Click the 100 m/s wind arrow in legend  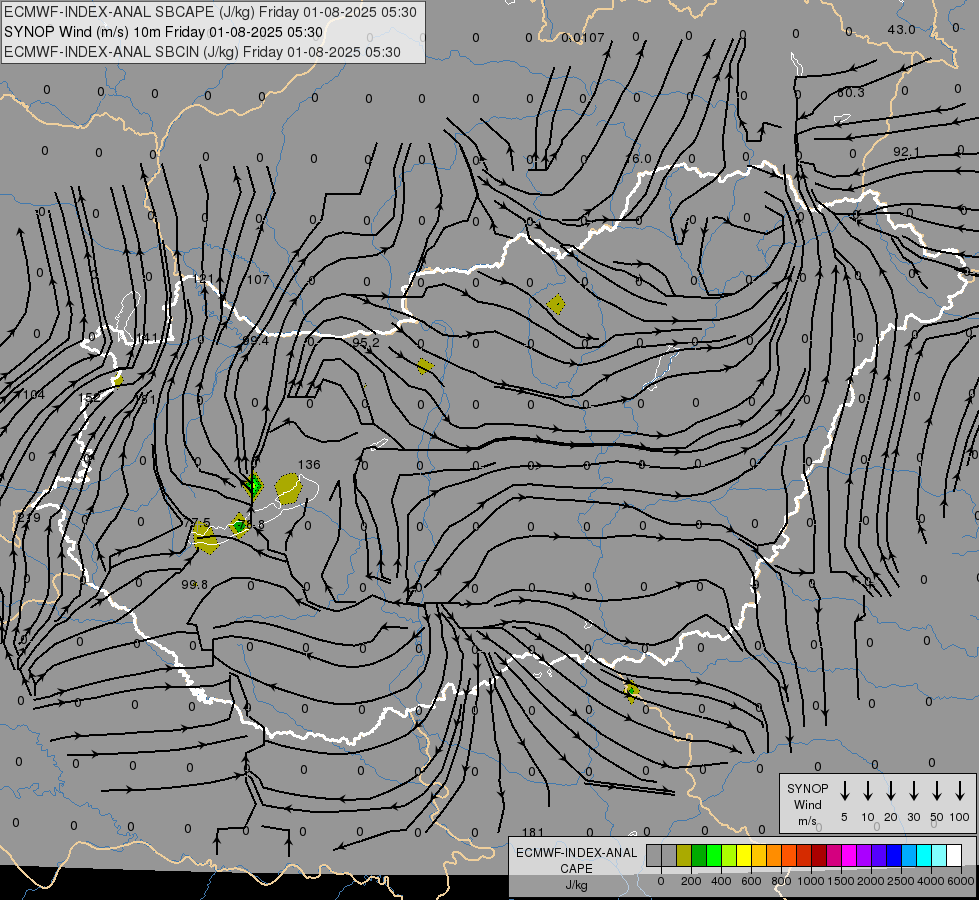coord(960,791)
